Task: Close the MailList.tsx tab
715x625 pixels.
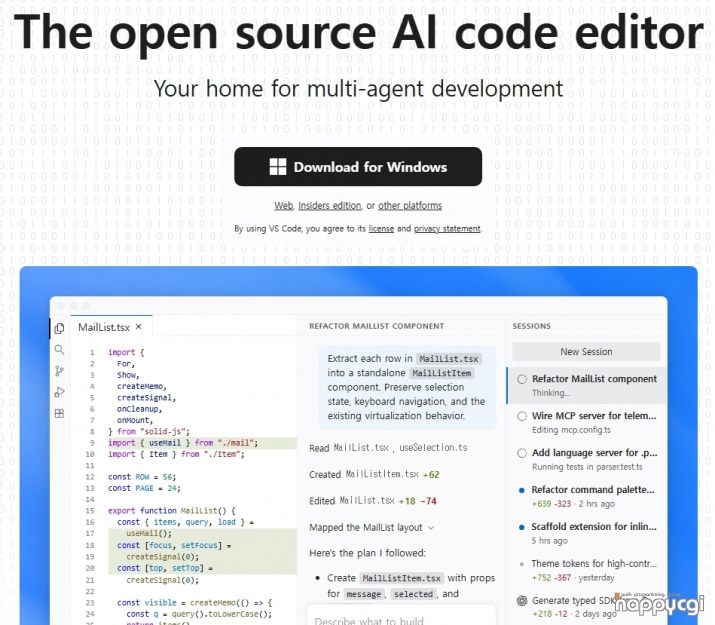Action: tap(139, 327)
